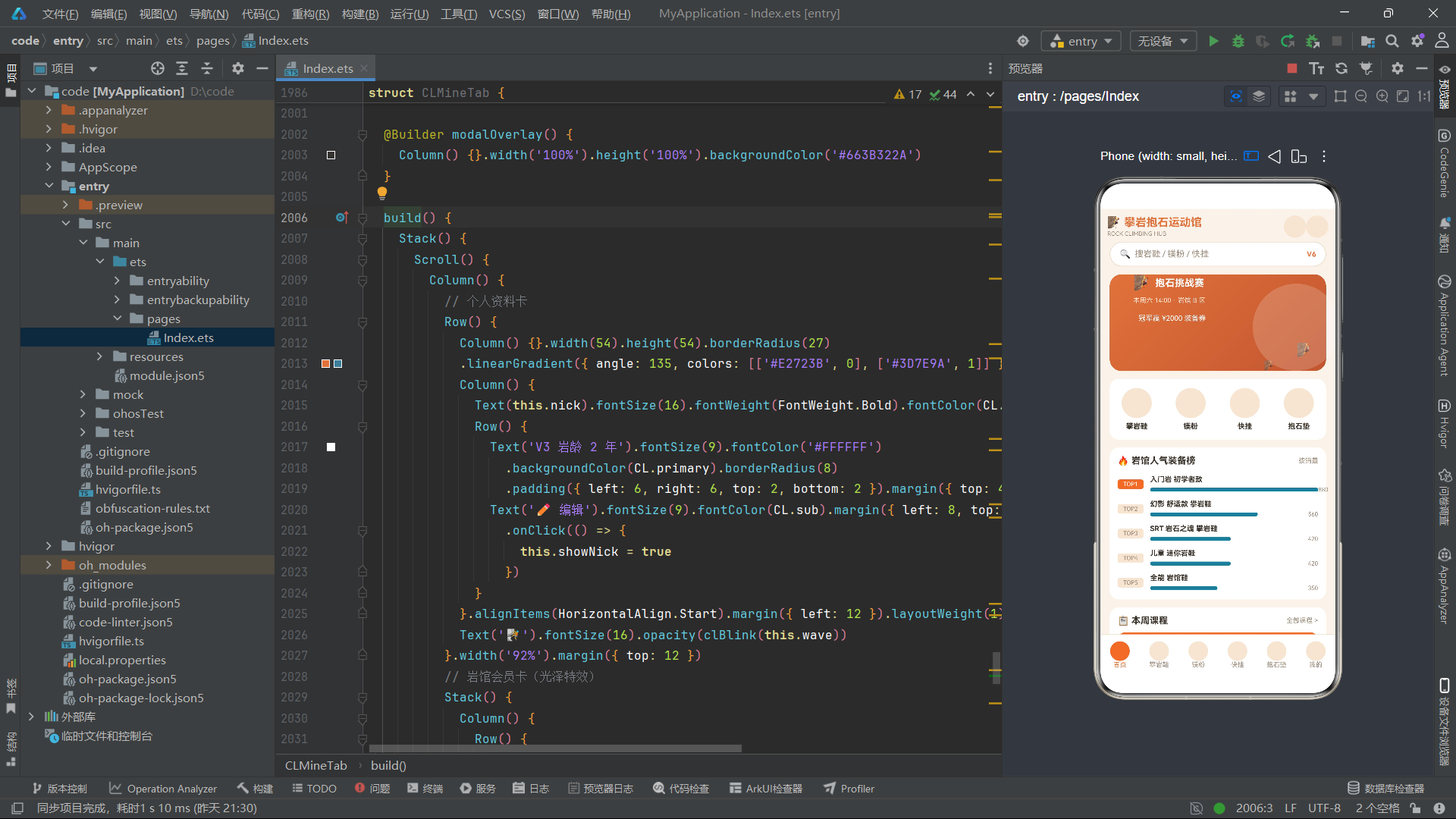Open the VCS(S) menu

coord(507,14)
